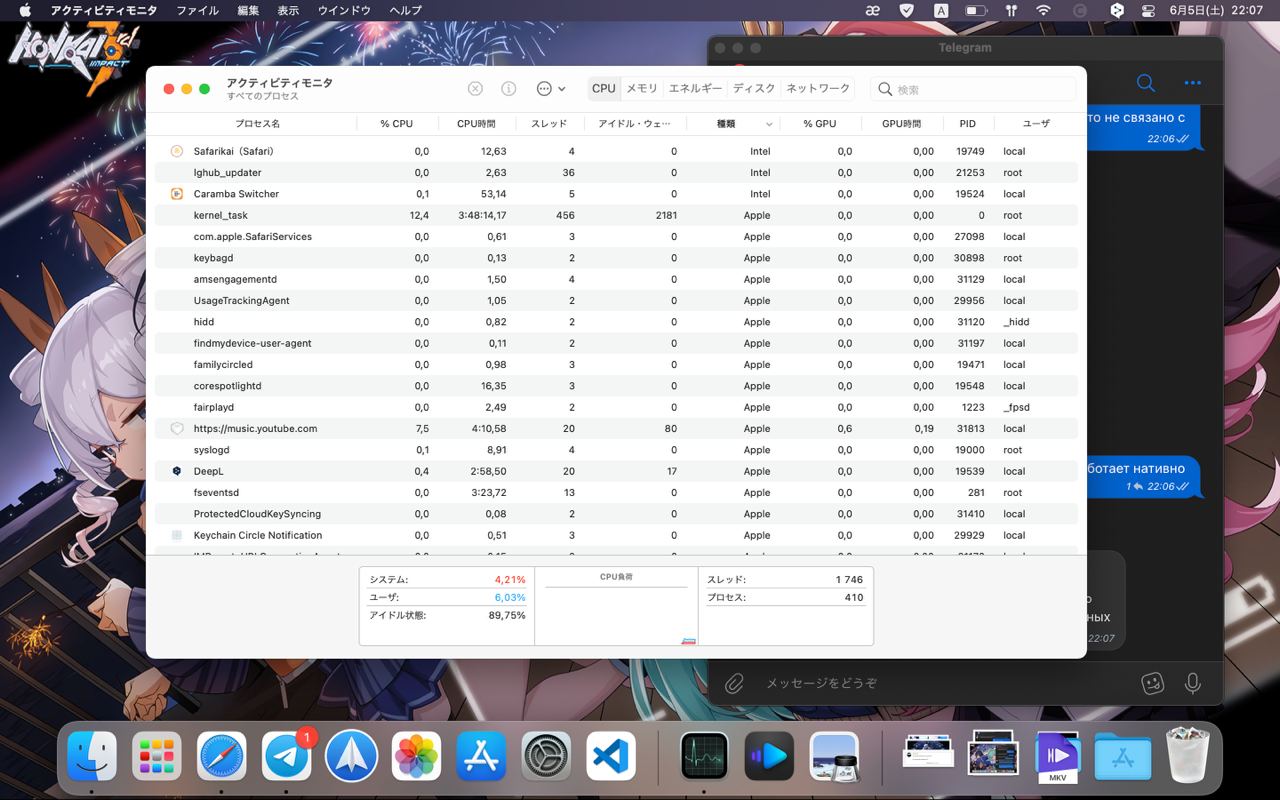Switch to the ディスク tab
Screen dimensions: 1280x800
(754, 88)
